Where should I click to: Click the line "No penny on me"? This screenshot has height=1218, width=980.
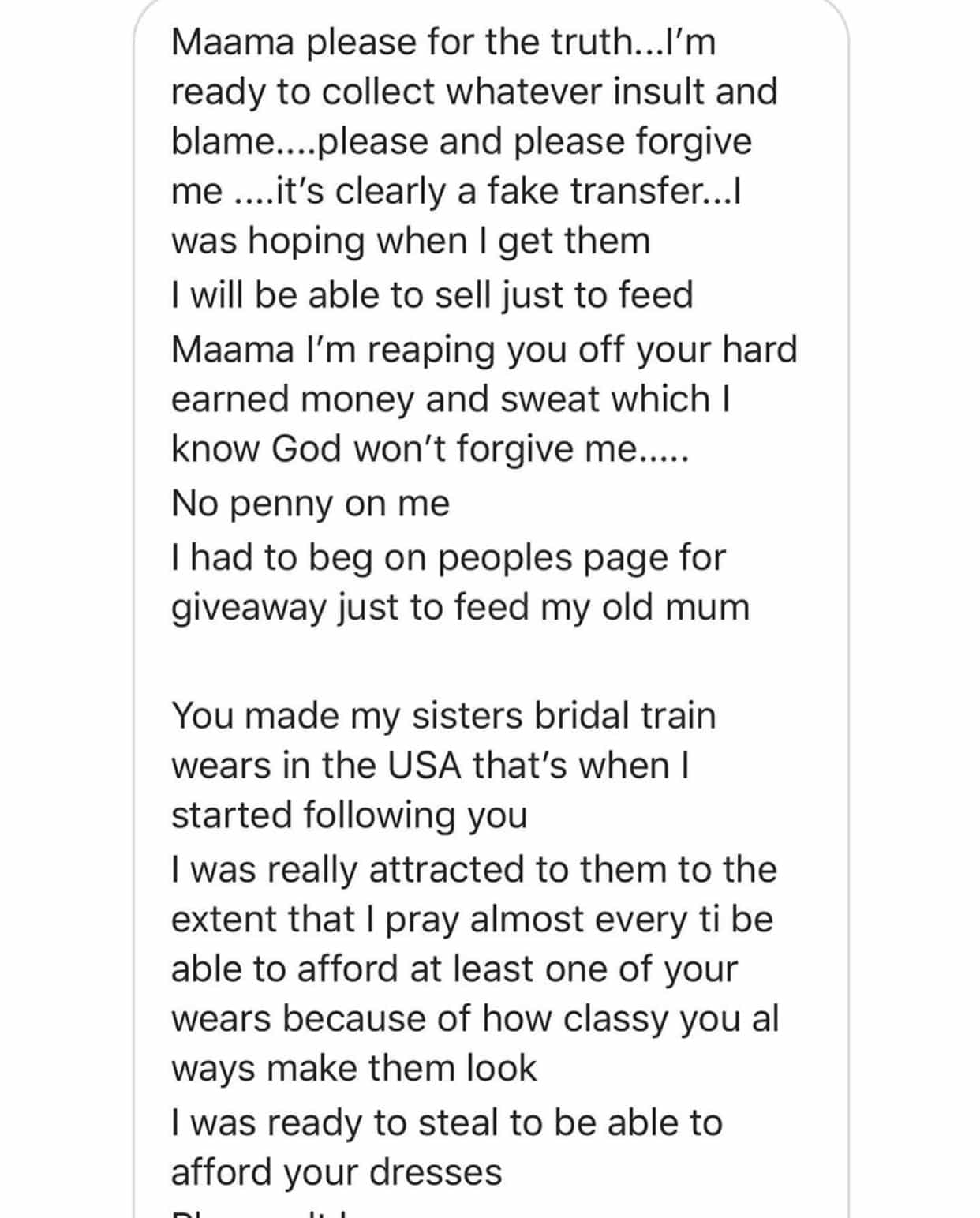(310, 503)
